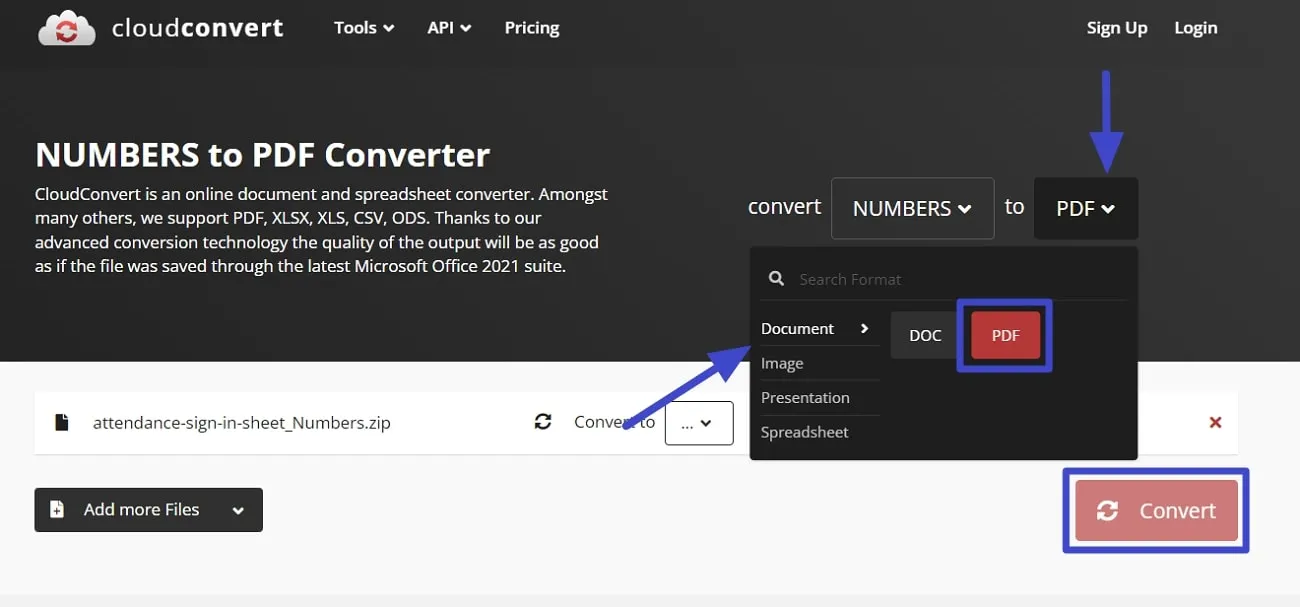
Task: Open the NUMBERS source format dropdown
Action: pyautogui.click(x=911, y=208)
